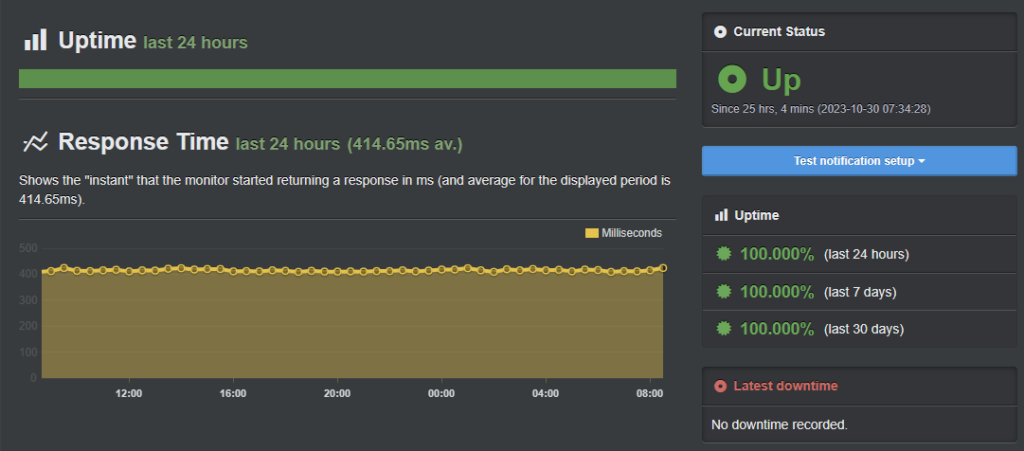The image size is (1024, 451).
Task: Click the 100.000% last 30 days value
Action: pyautogui.click(x=777, y=329)
